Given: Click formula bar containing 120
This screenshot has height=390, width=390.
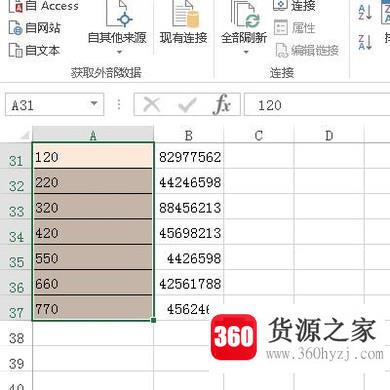Looking at the screenshot, I should click(x=317, y=105).
